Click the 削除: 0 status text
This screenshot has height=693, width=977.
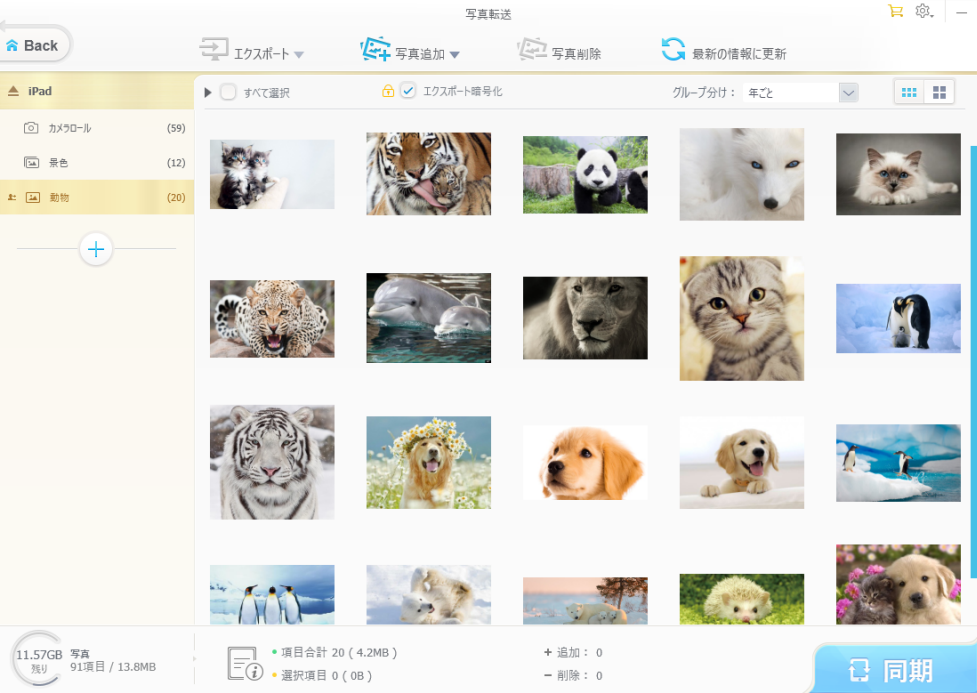click(573, 676)
